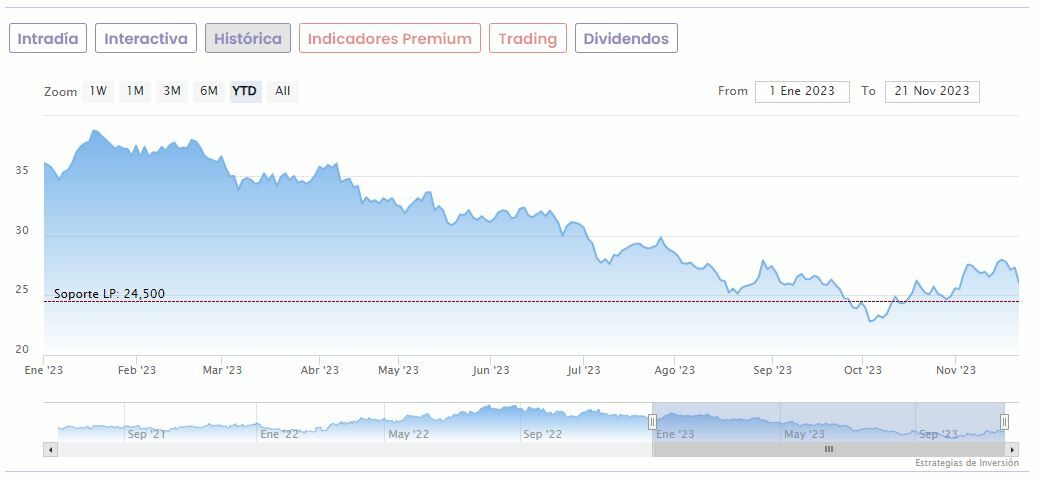Viewport: 1038px width, 479px height.
Task: Grab the navigator left range handle
Action: (x=652, y=422)
